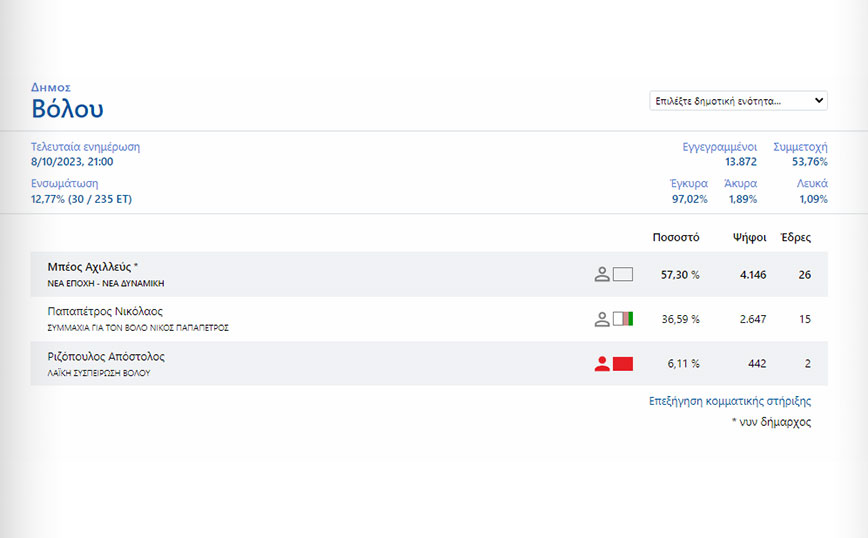Click the 'Ψήφοι' column header
The width and height of the screenshot is (868, 538).
[x=749, y=238]
